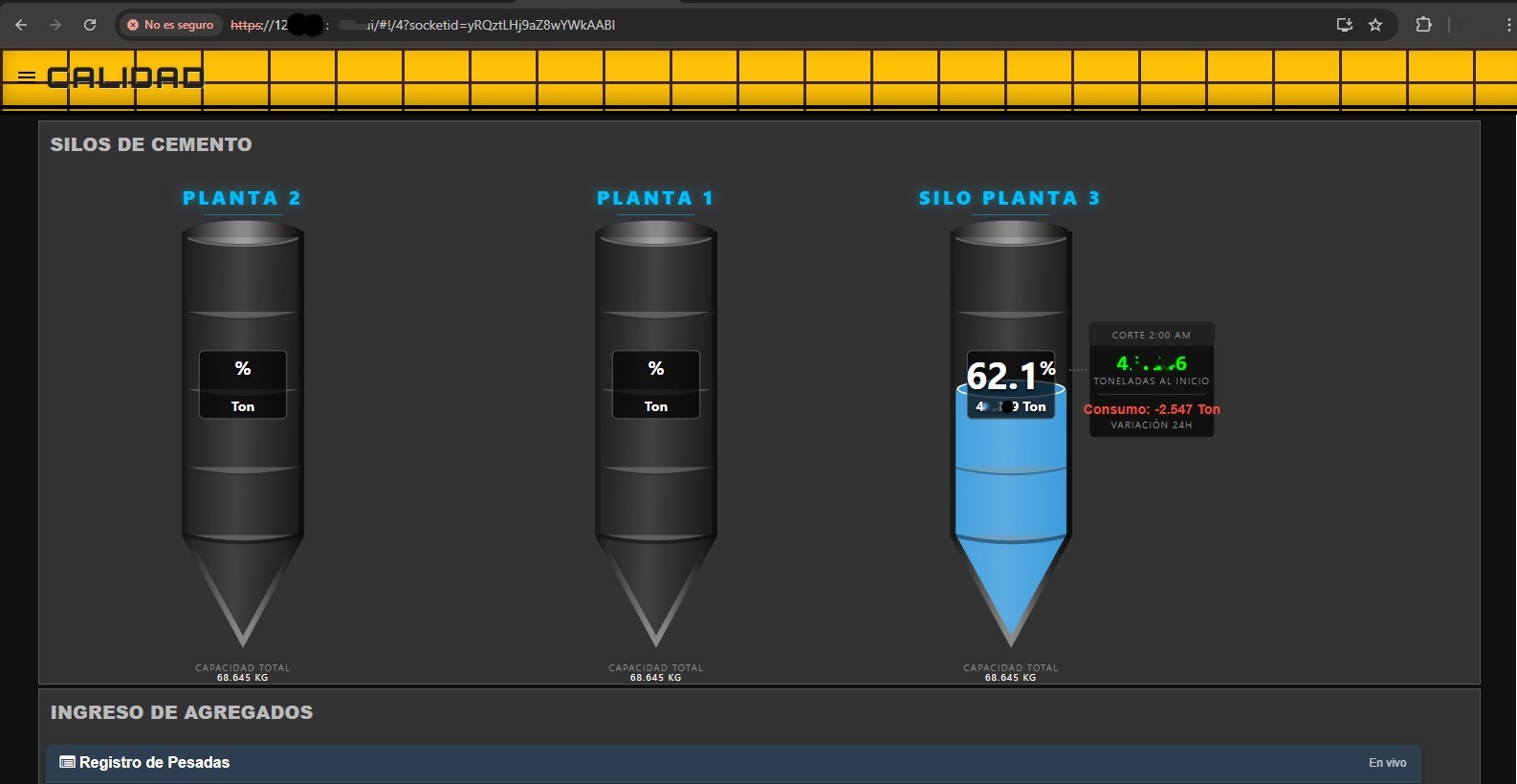
Task: Click the table icon beside Registro de Pesadas
Action: coord(67,762)
